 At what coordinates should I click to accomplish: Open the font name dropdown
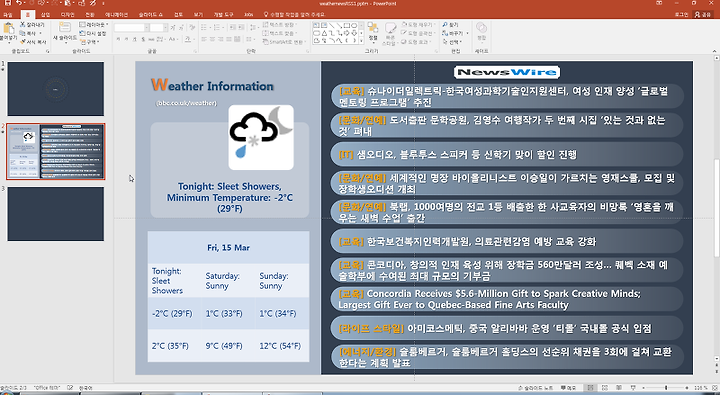(146, 28)
